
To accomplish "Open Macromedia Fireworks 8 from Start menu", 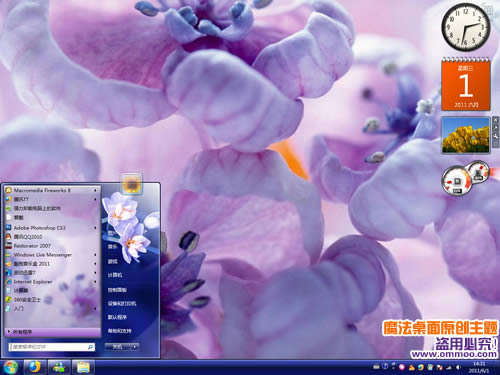I will click(52, 190).
